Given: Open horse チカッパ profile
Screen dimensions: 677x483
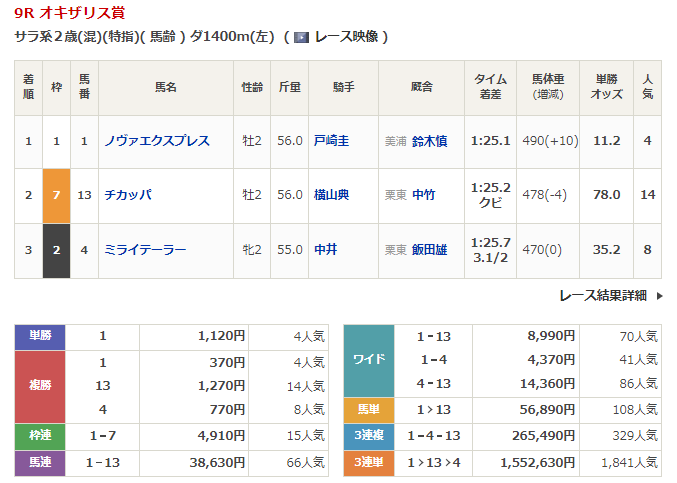Looking at the screenshot, I should (128, 195).
